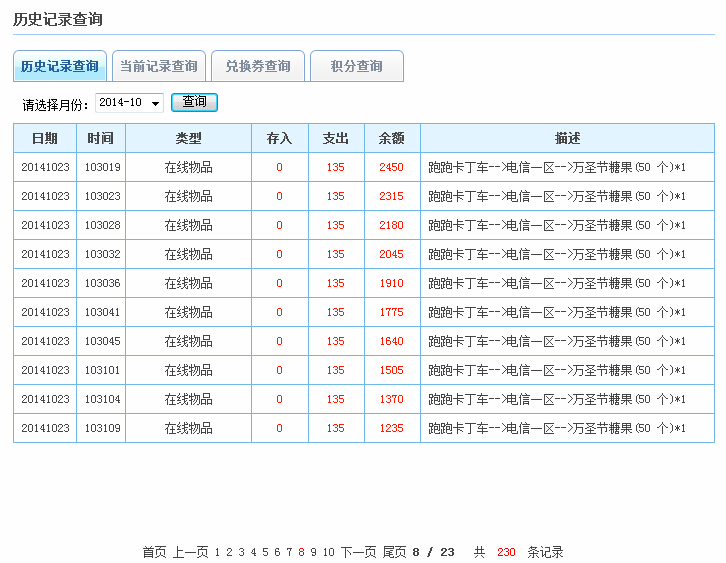Click 存入 value 0 in 103109 row
The height and width of the screenshot is (563, 726).
point(279,428)
